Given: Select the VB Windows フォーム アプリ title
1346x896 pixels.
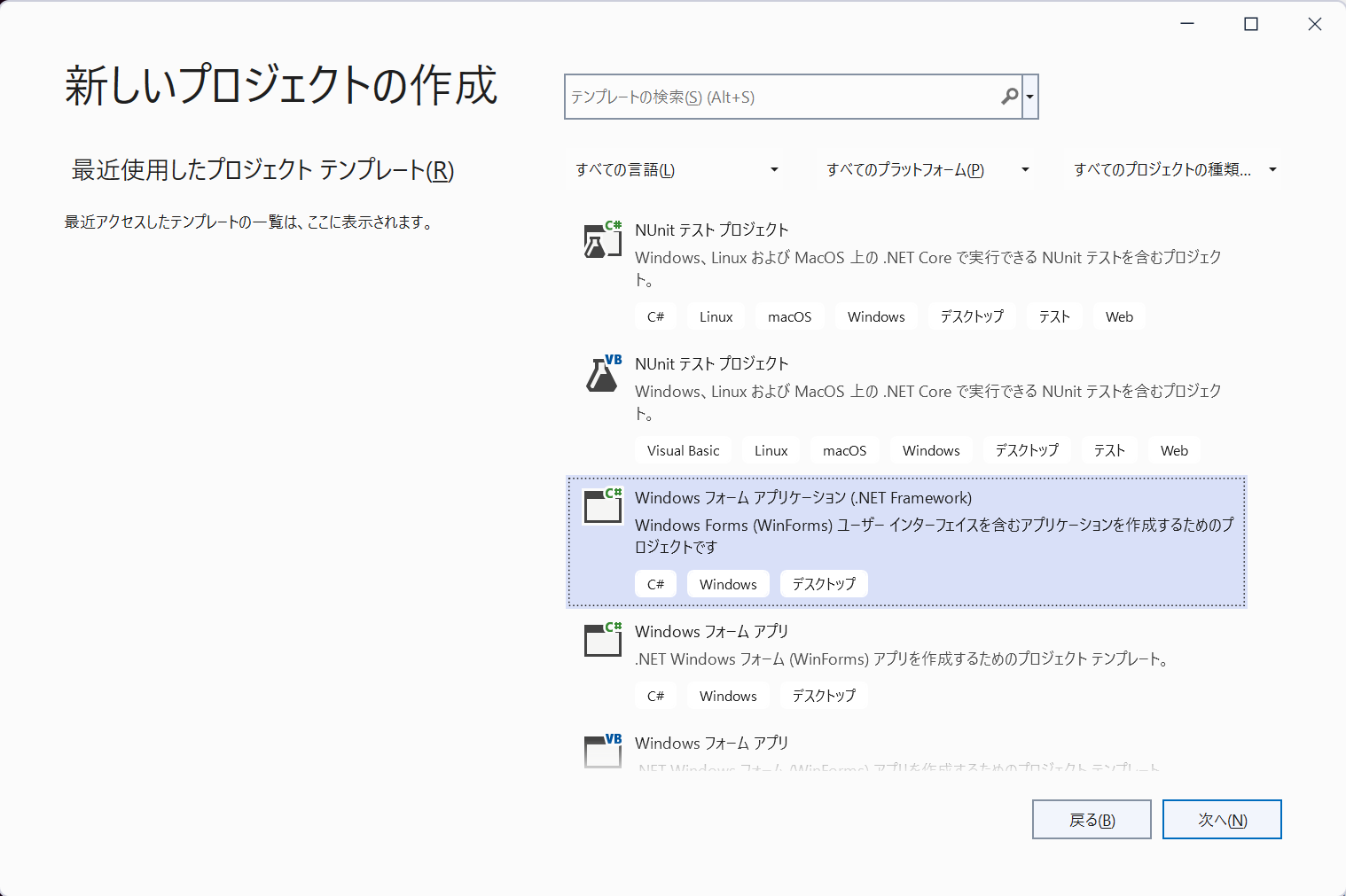Looking at the screenshot, I should point(711,743).
